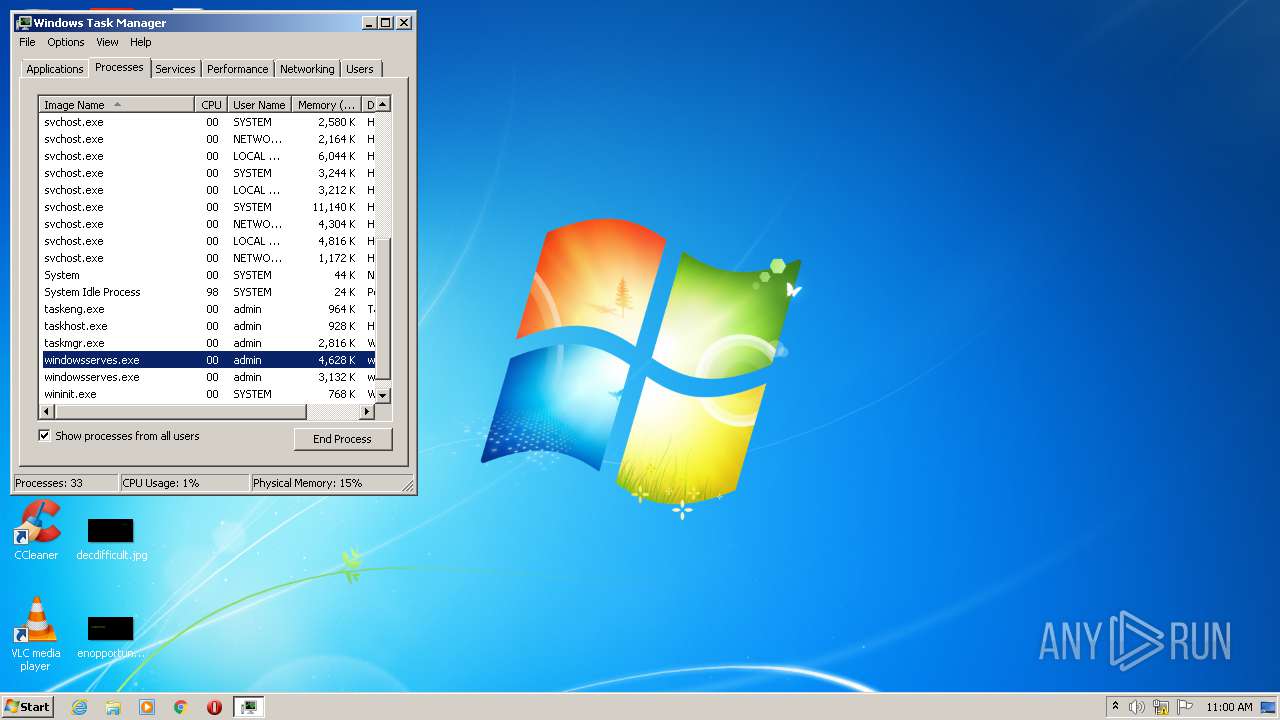Open VLC media player desktop shortcut
Viewport: 1280px width, 720px height.
pos(35,634)
